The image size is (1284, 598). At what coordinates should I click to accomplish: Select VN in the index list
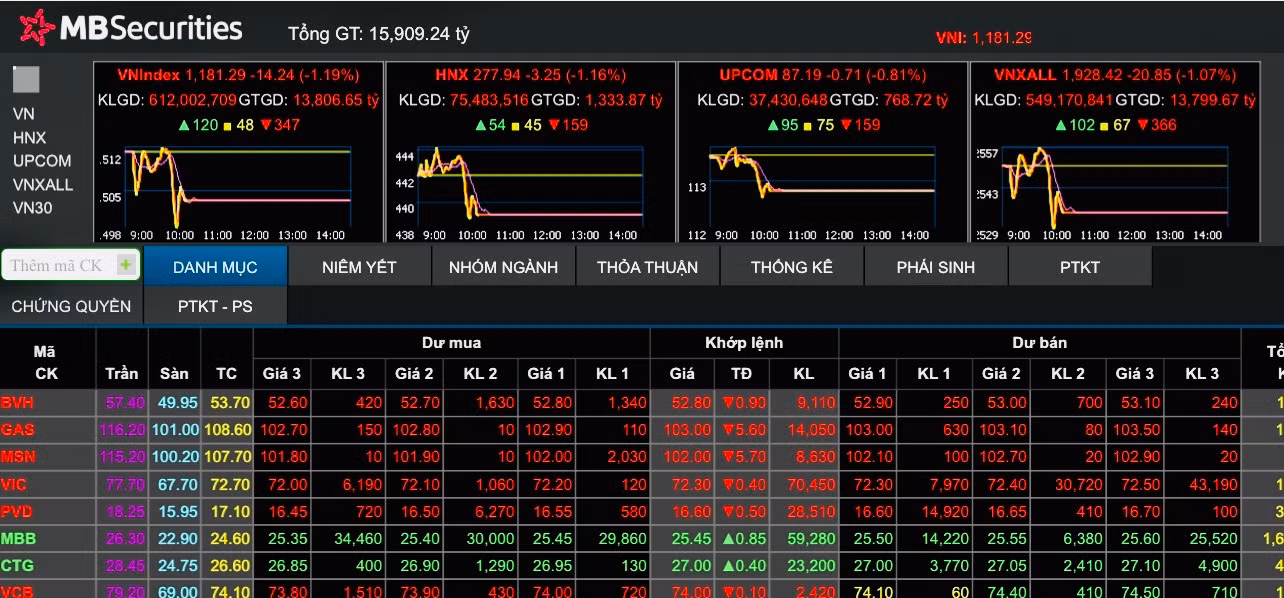coord(23,114)
